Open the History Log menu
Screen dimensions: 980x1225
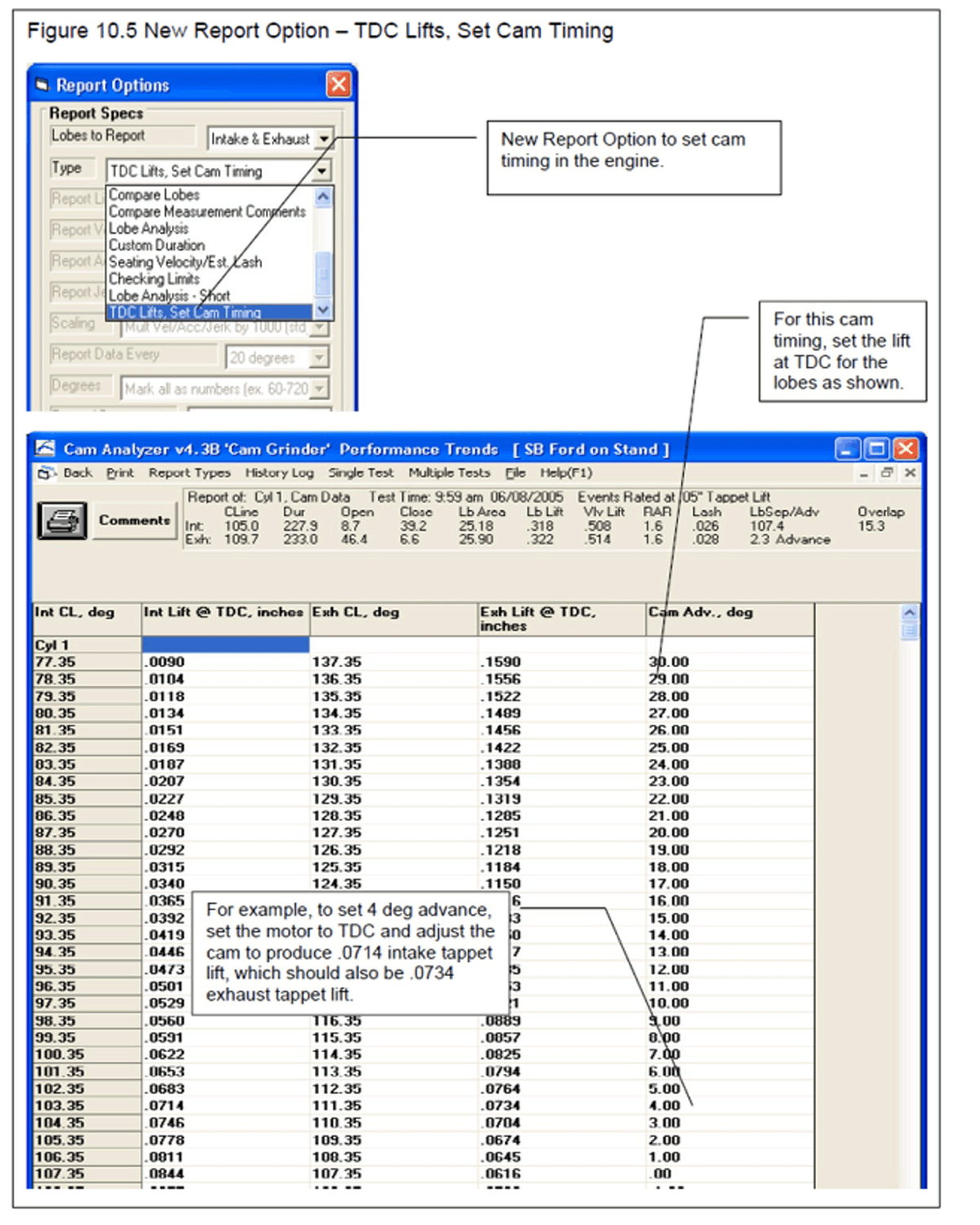[279, 473]
